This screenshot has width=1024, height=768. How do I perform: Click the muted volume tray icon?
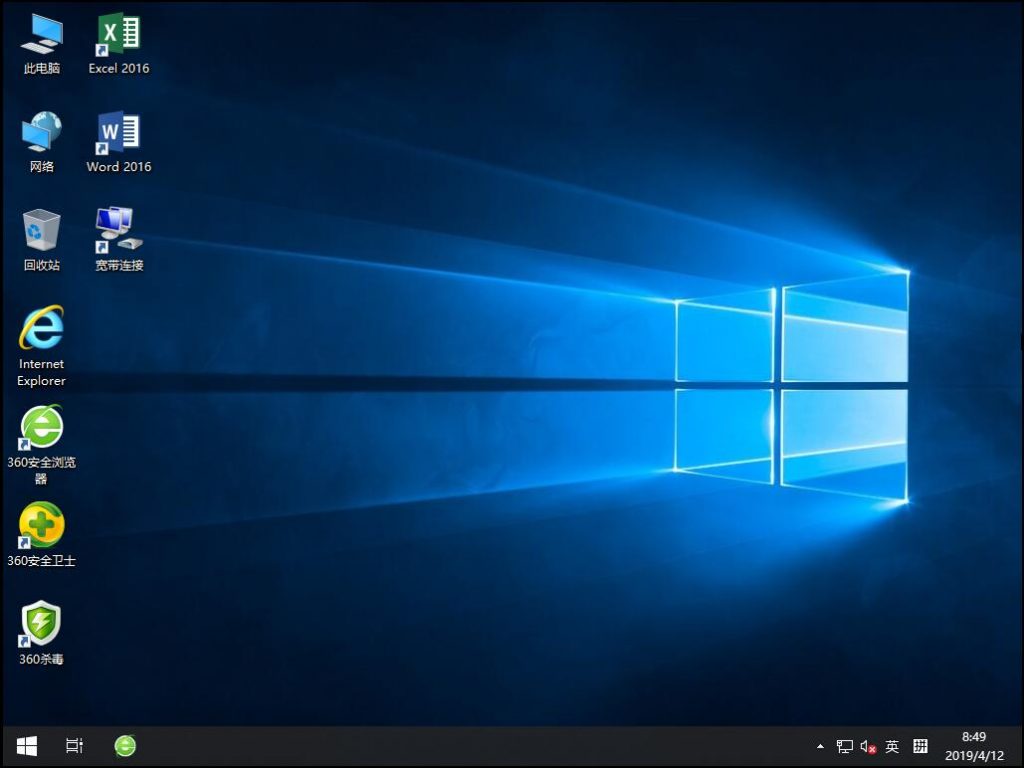coord(868,746)
